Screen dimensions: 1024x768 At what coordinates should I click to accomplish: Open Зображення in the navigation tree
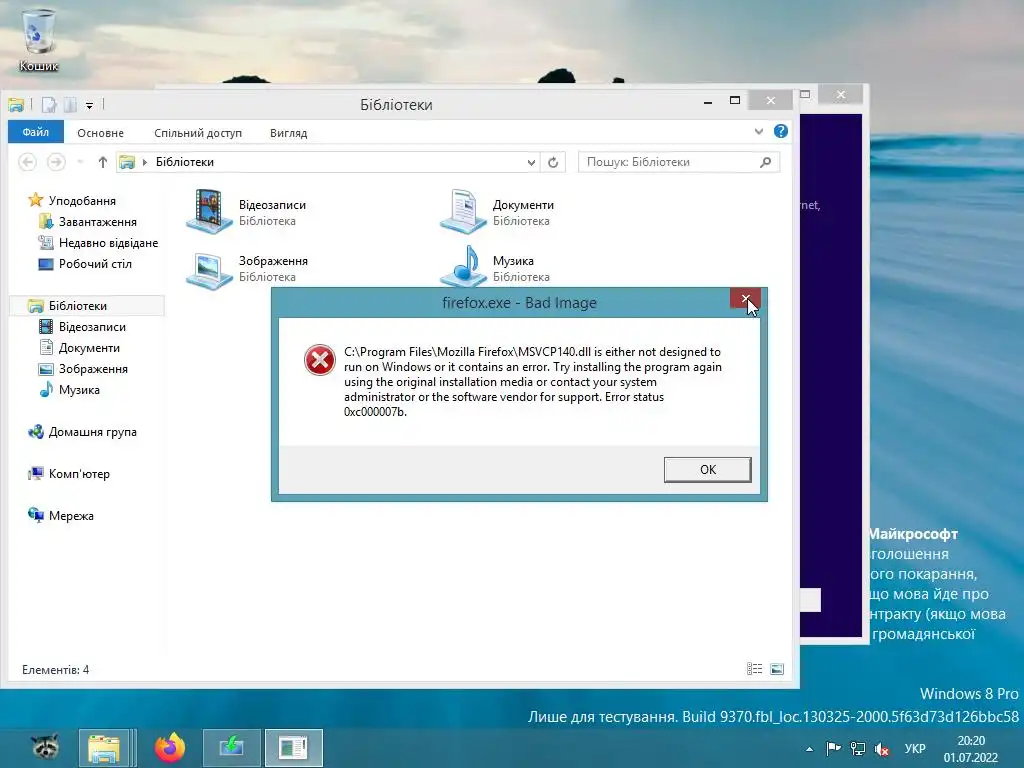tap(93, 368)
